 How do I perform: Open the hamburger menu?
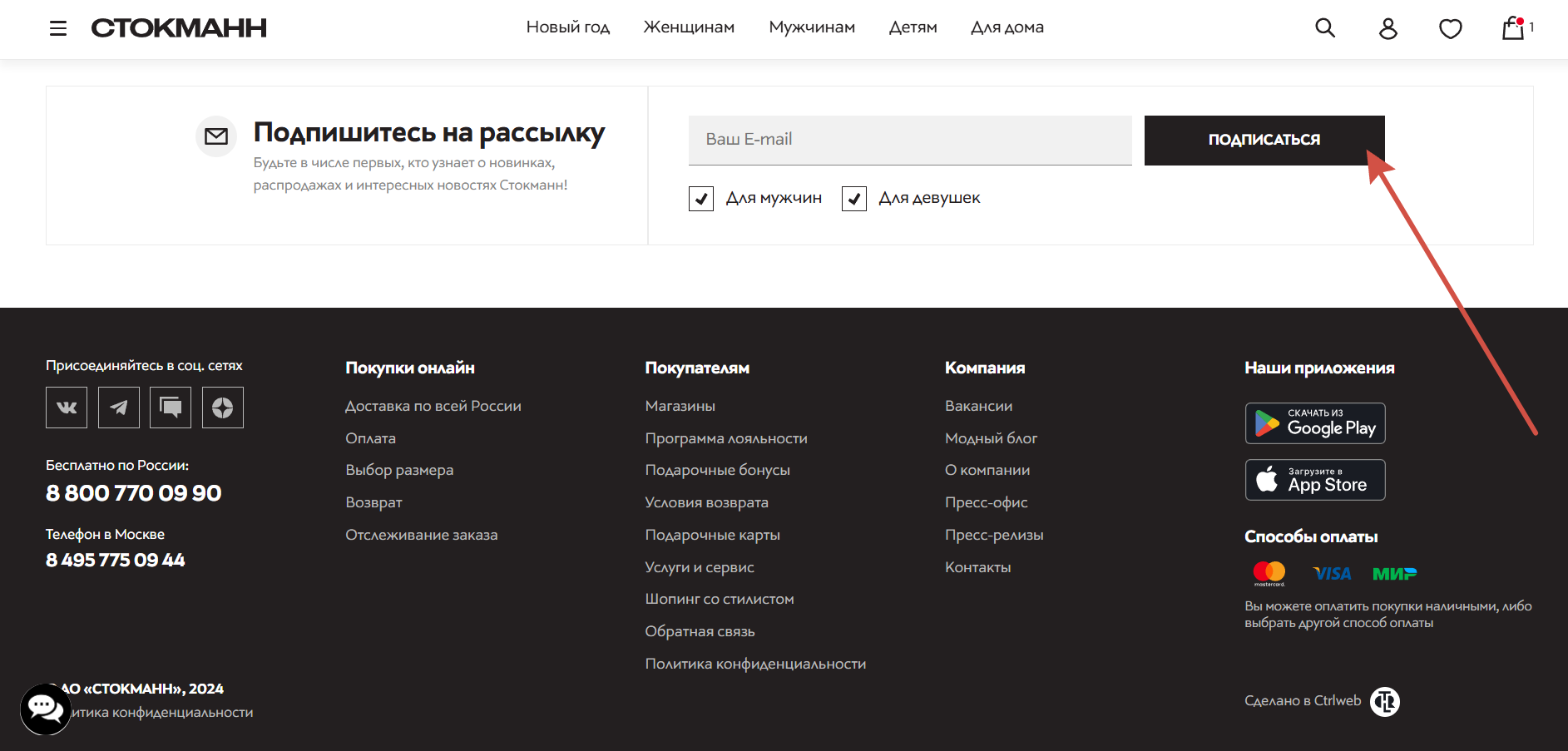click(58, 28)
